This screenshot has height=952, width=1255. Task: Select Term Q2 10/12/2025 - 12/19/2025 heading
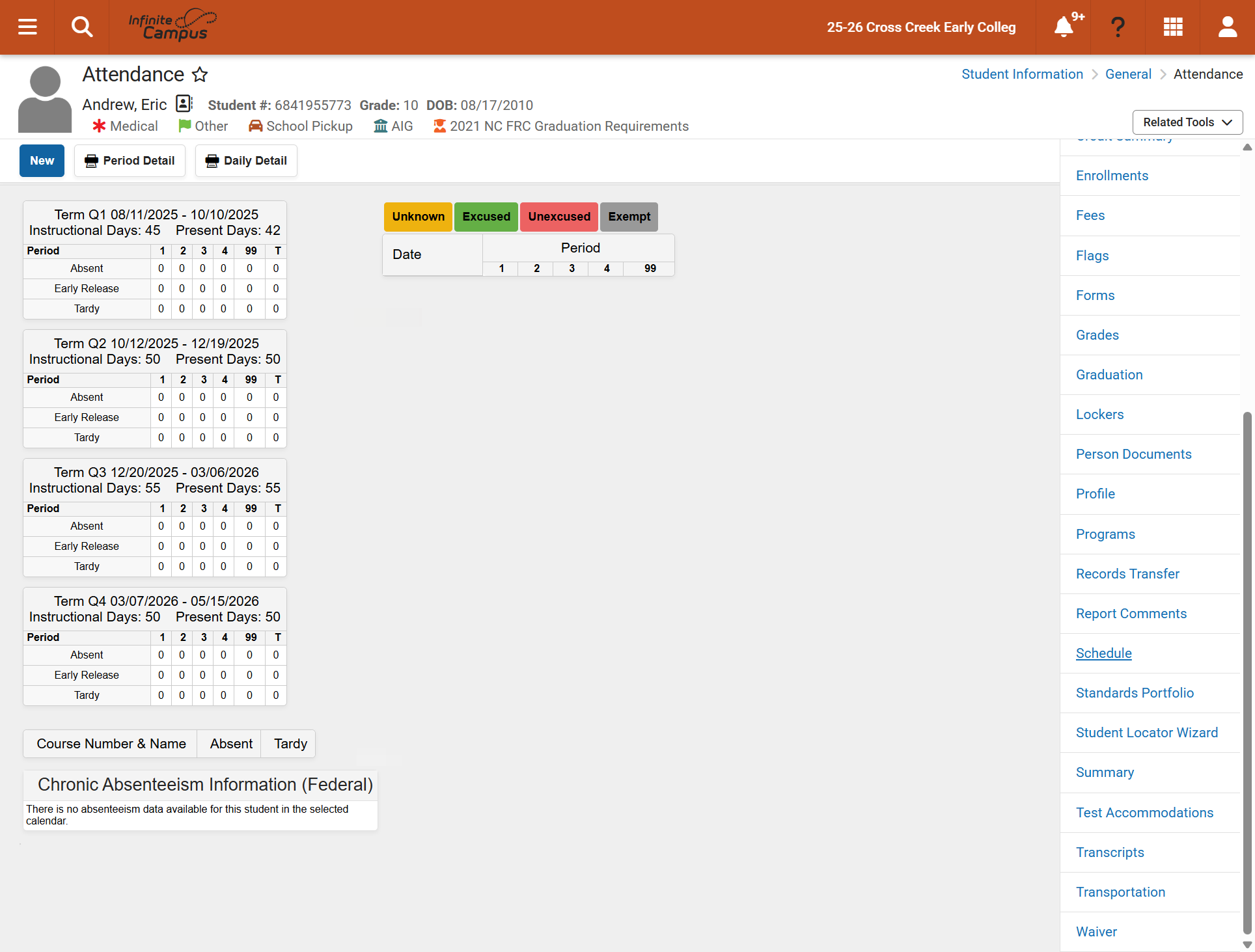click(x=156, y=344)
